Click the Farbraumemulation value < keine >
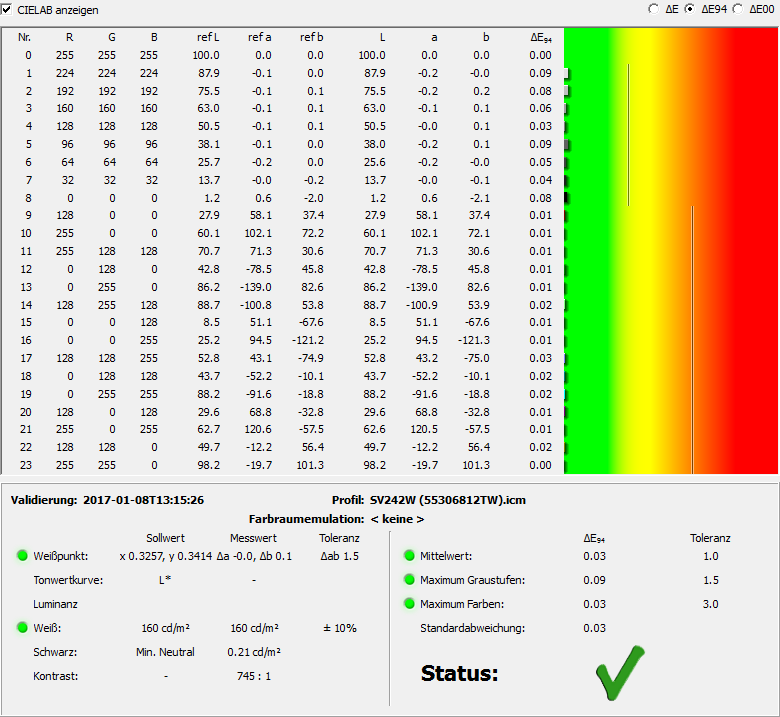Viewport: 780px width, 717px height. click(x=397, y=519)
